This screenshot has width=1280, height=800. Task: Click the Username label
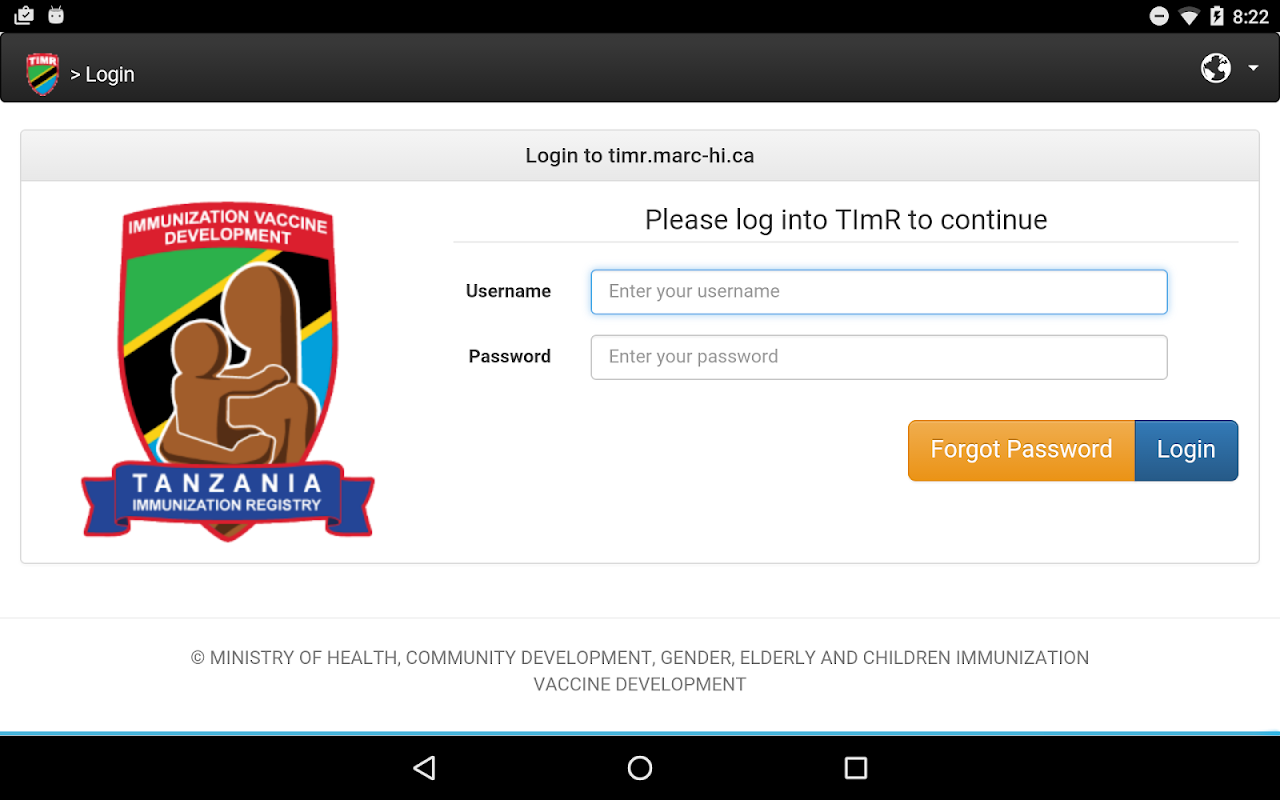508,291
